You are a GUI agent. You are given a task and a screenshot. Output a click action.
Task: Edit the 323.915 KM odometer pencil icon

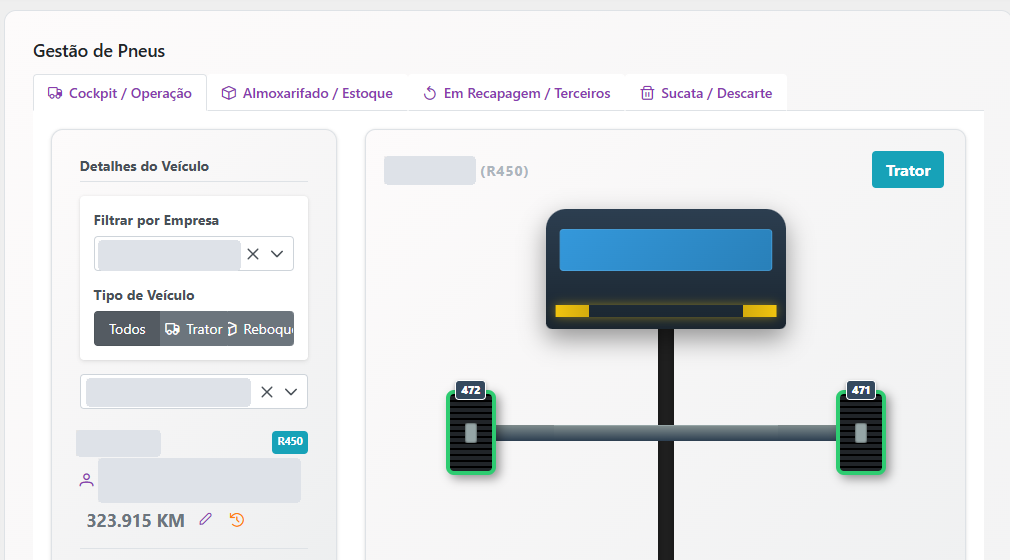pyautogui.click(x=205, y=519)
